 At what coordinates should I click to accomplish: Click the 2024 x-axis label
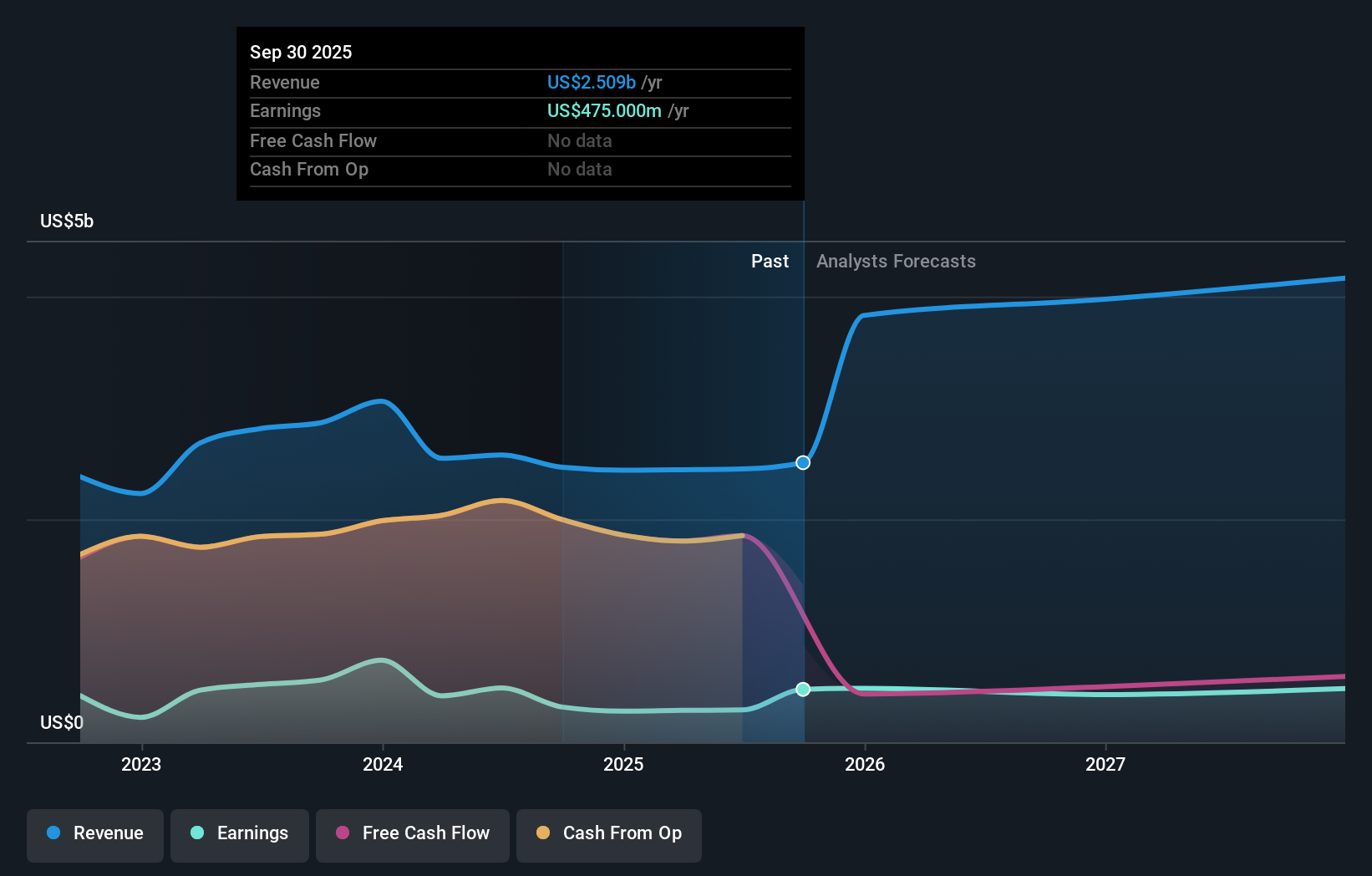(x=383, y=765)
